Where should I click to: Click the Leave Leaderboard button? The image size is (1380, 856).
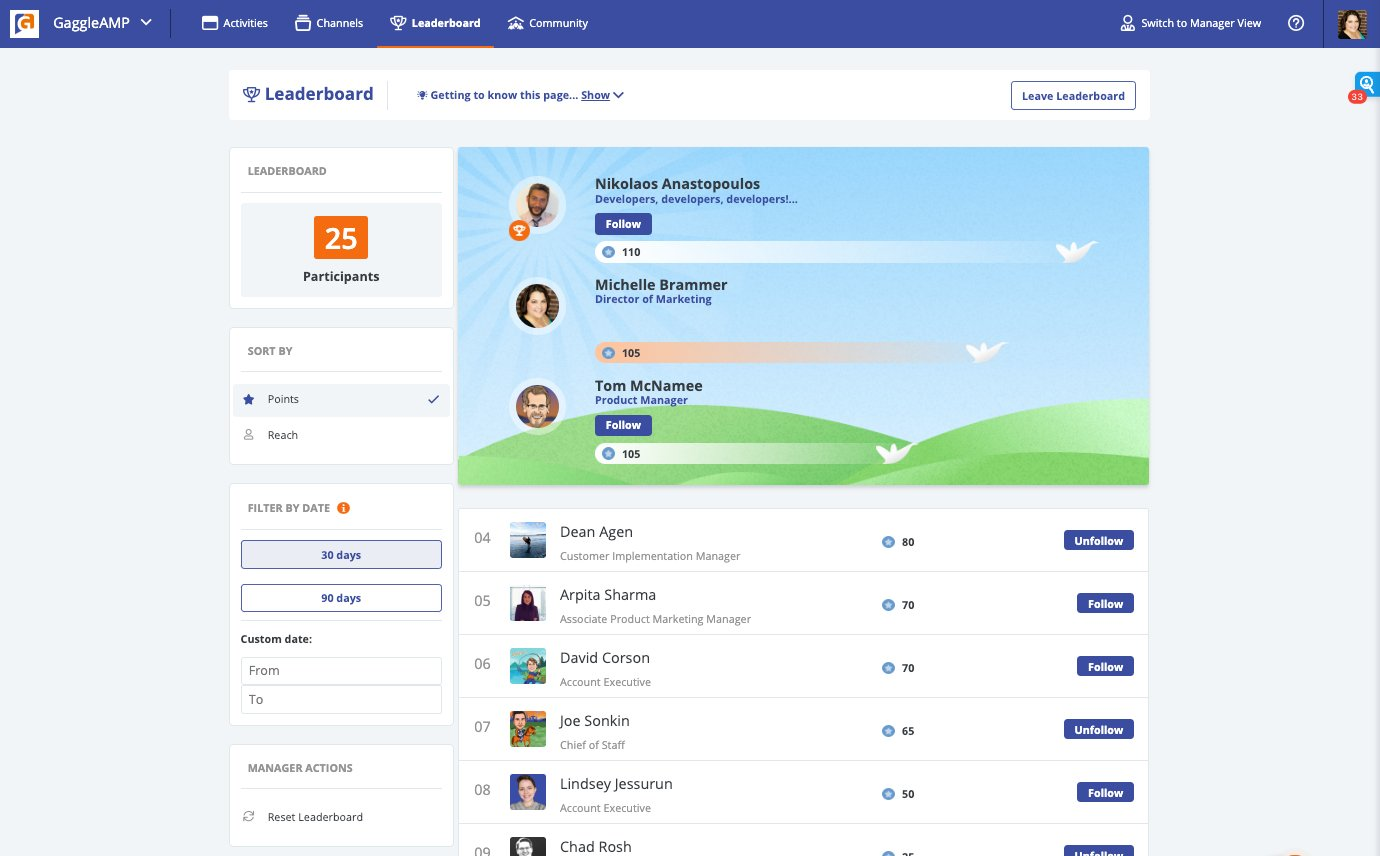pyautogui.click(x=1073, y=95)
